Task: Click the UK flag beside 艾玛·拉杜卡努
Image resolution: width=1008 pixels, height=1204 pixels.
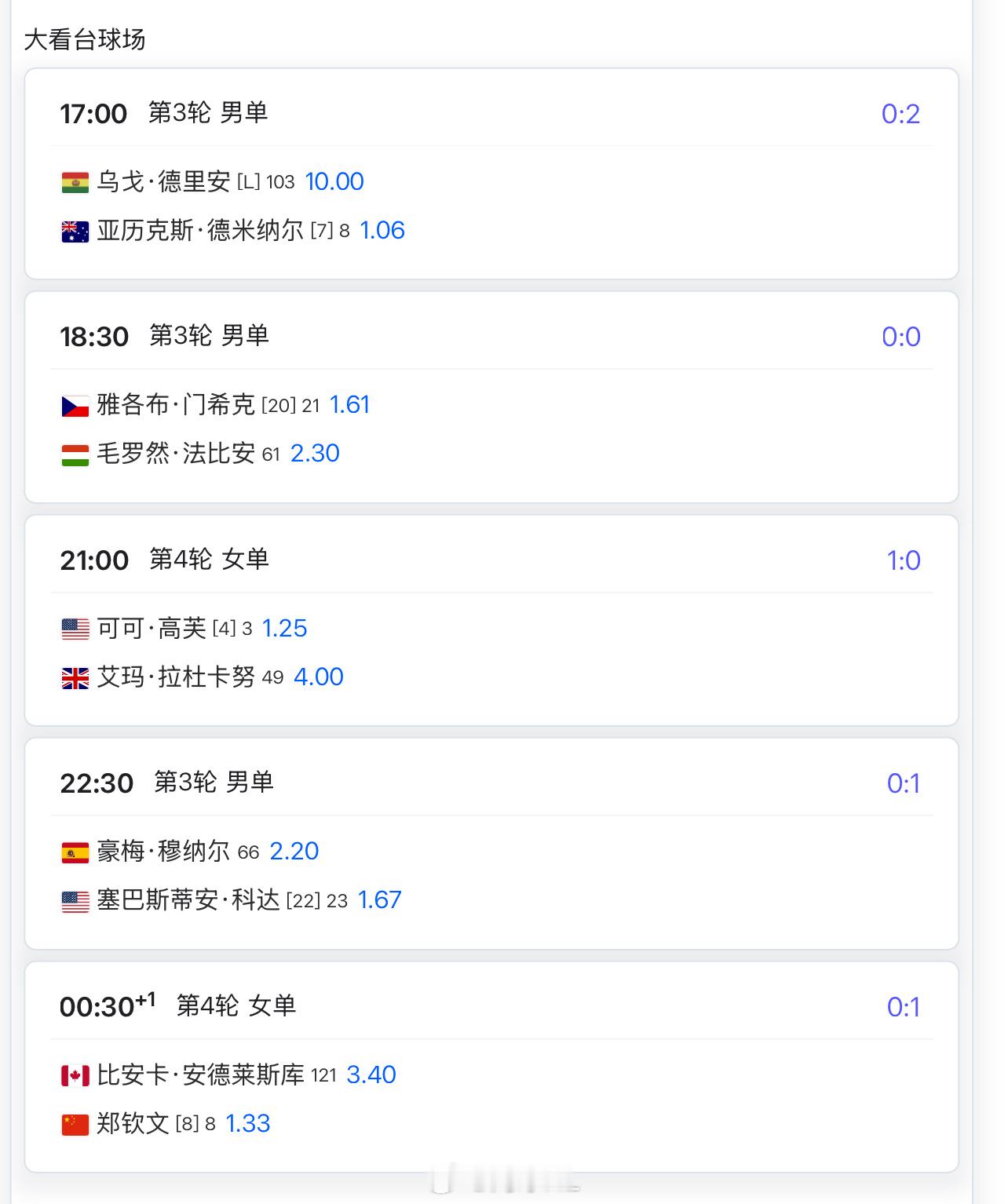Action: pos(75,678)
